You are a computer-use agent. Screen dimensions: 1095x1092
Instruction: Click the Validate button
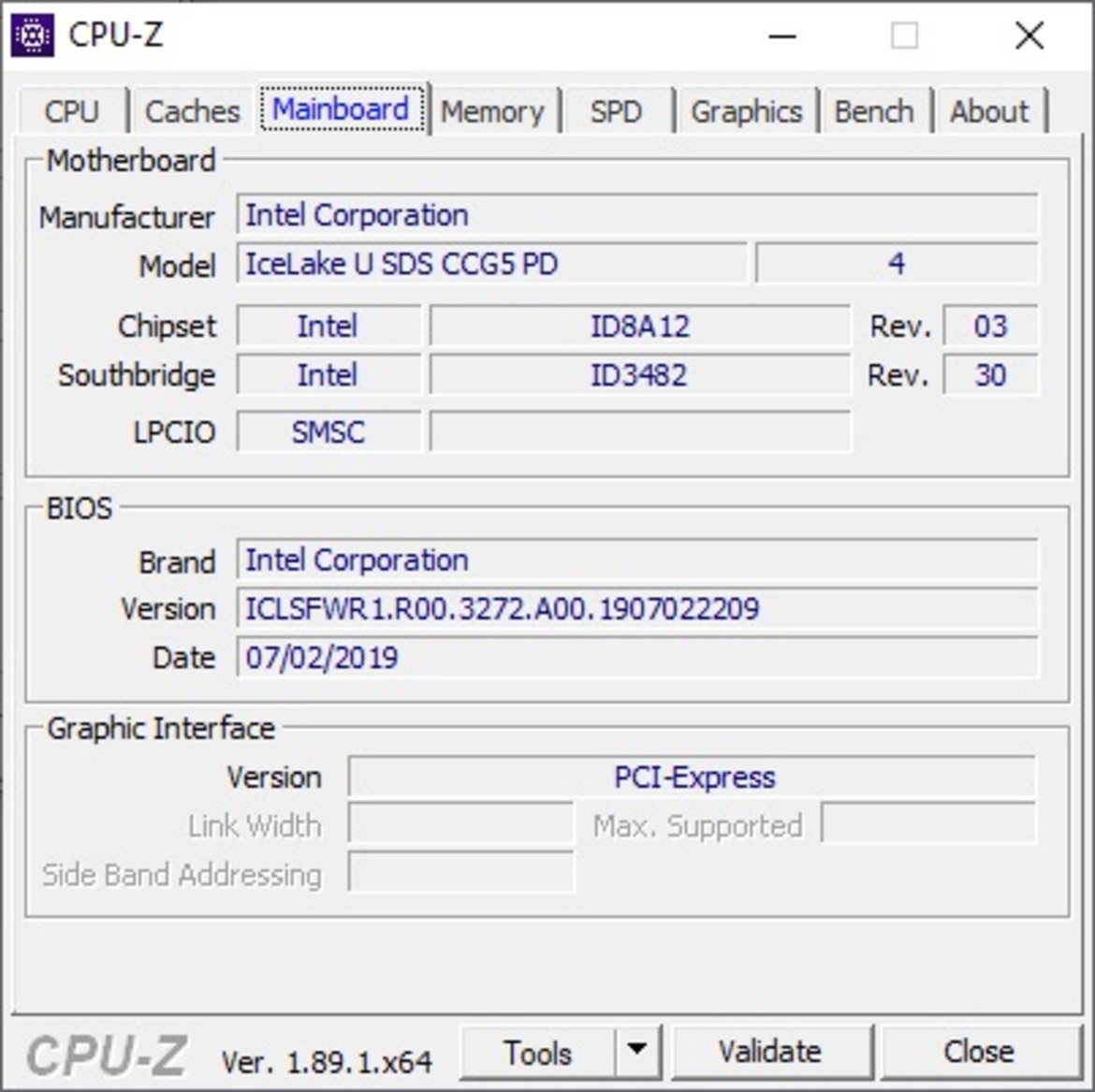click(x=771, y=1052)
